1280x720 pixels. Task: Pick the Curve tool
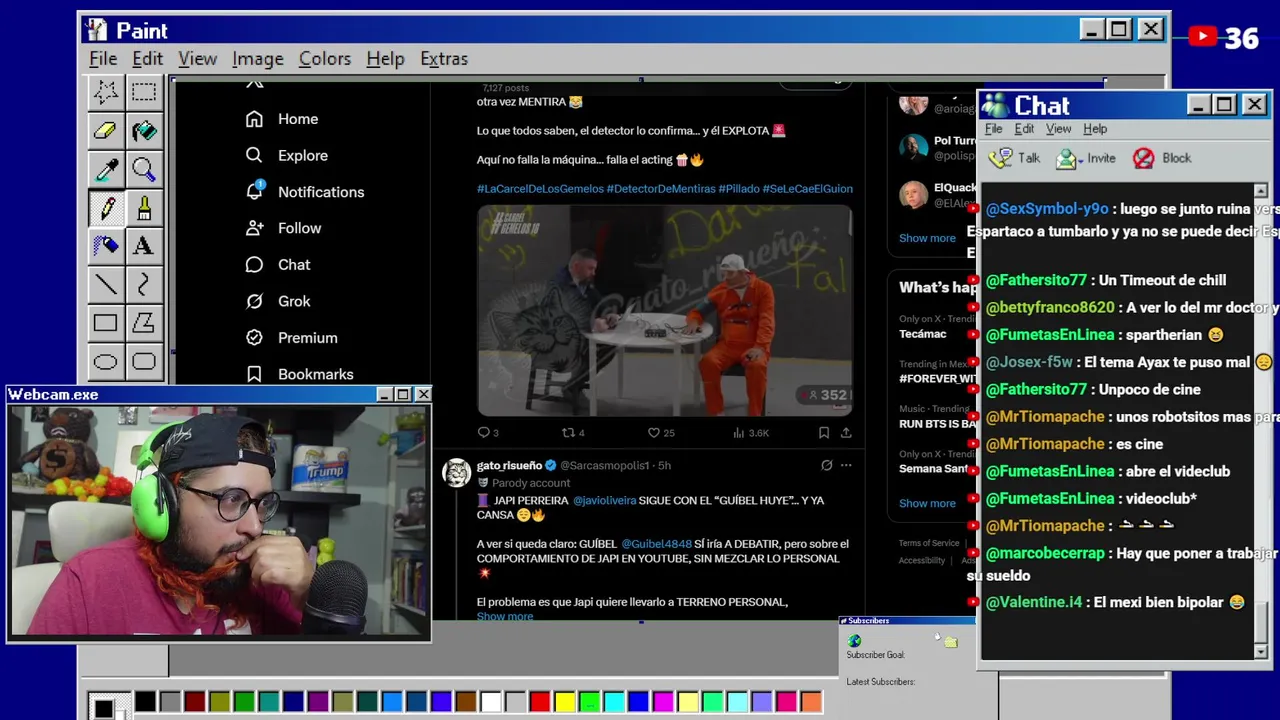144,285
